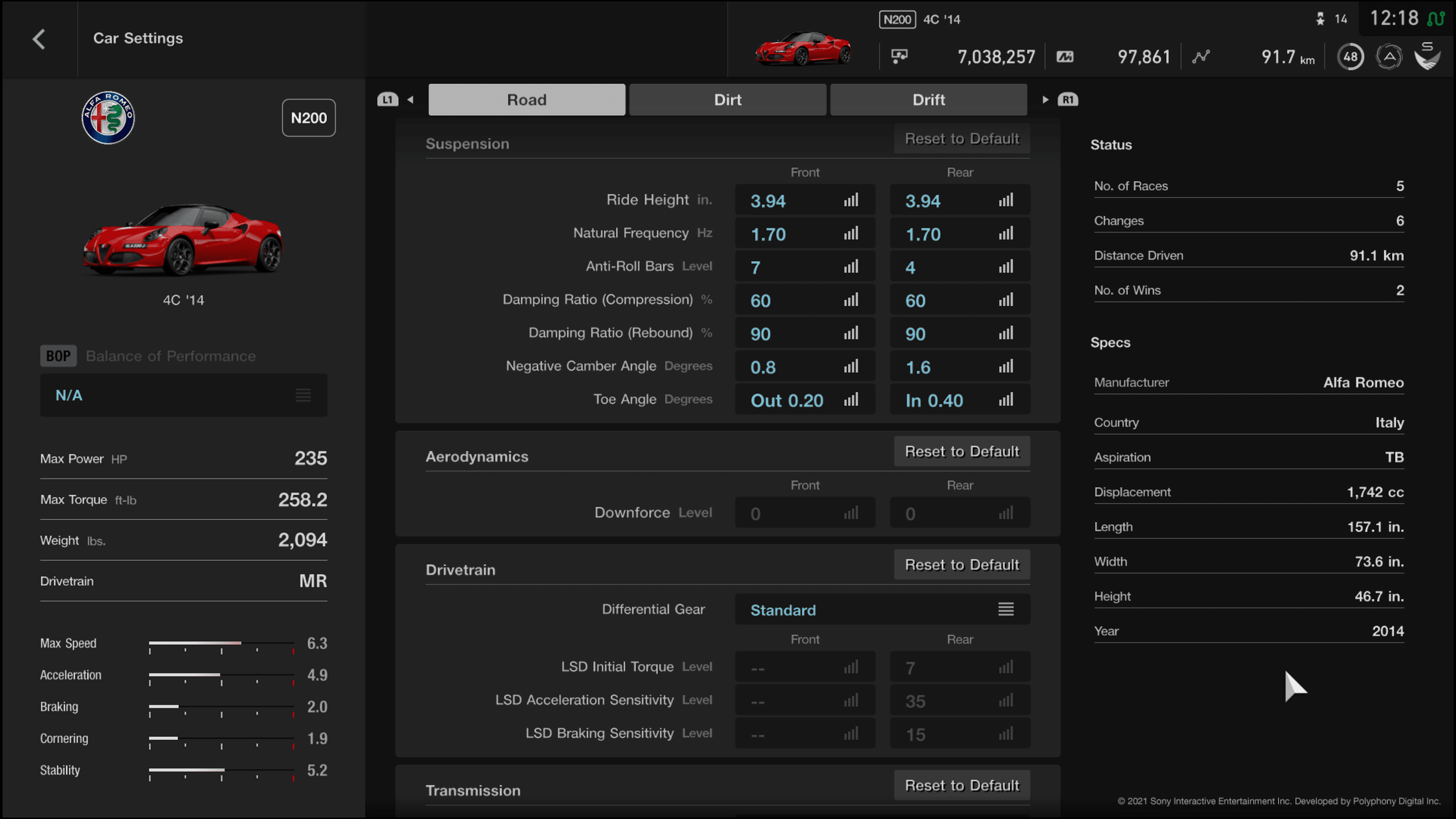Select the front Downforce level field
Viewport: 1456px width, 819px height.
pos(805,513)
